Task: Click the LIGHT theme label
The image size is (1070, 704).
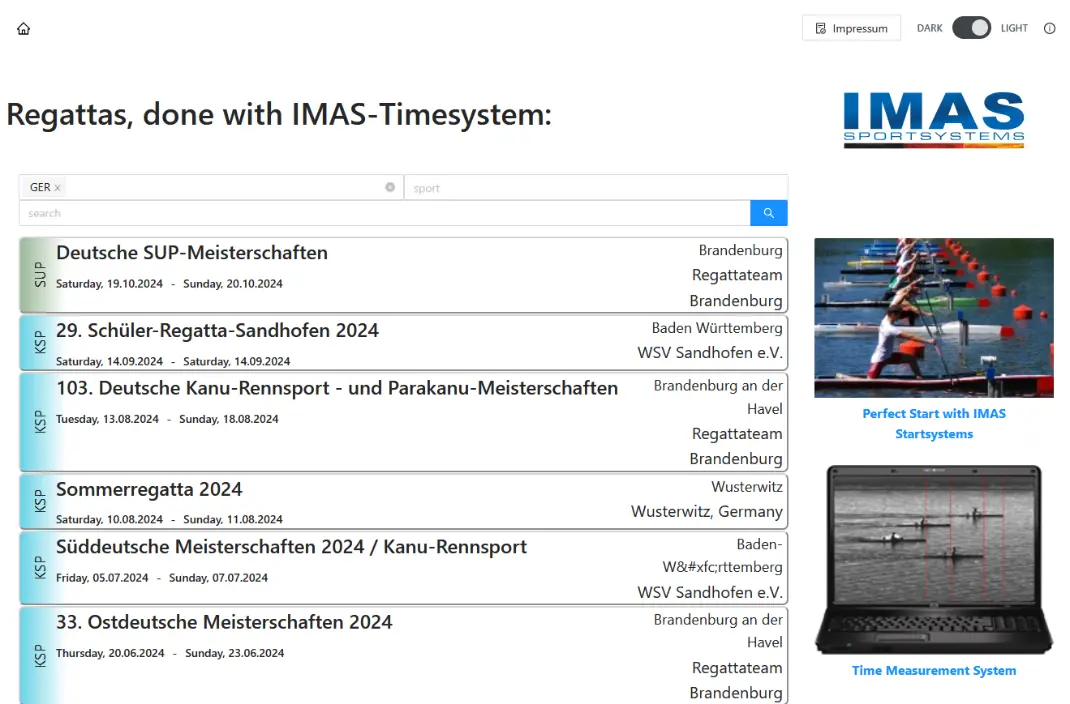Action: tap(1014, 28)
